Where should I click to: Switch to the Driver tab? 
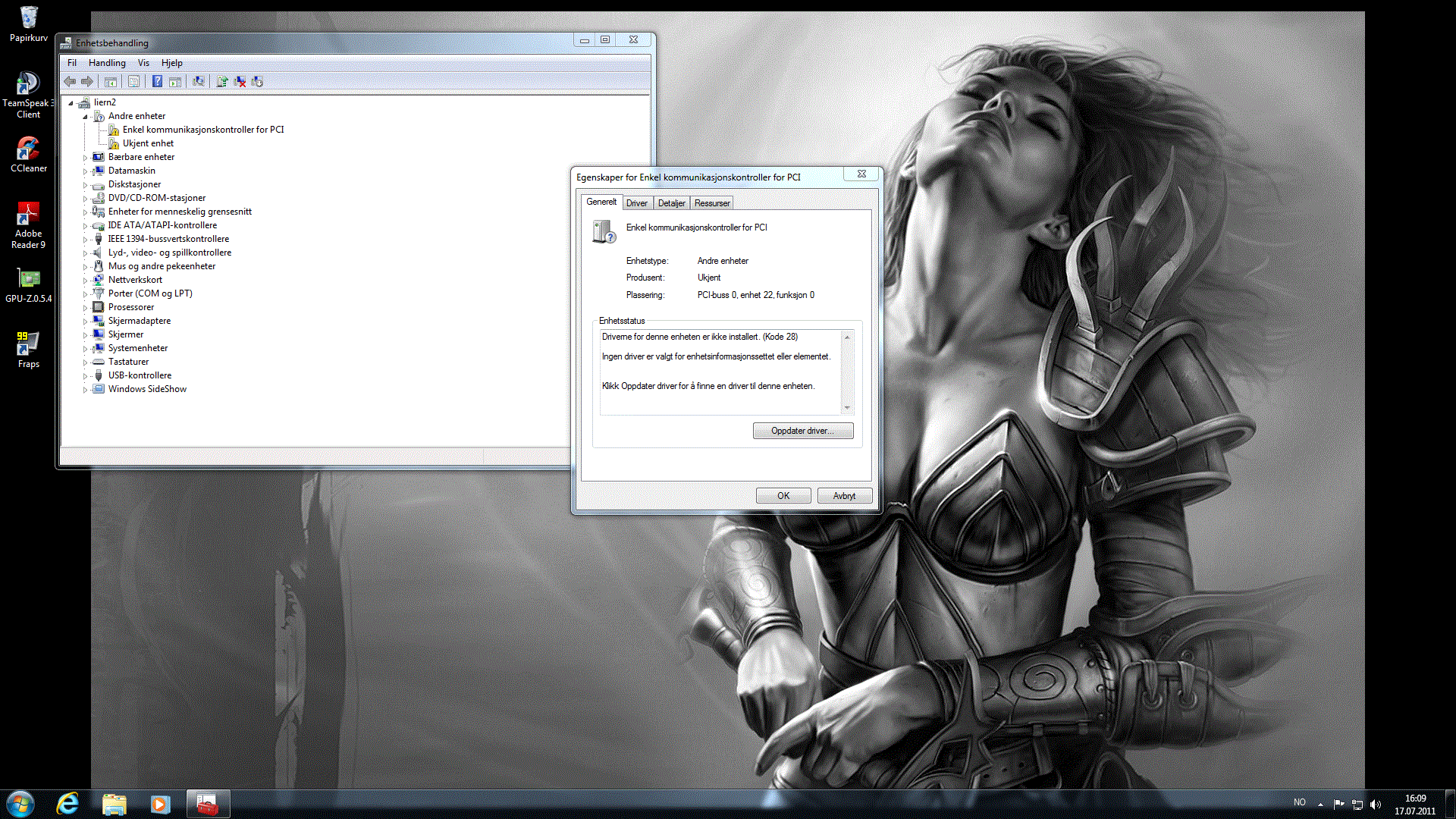[637, 203]
